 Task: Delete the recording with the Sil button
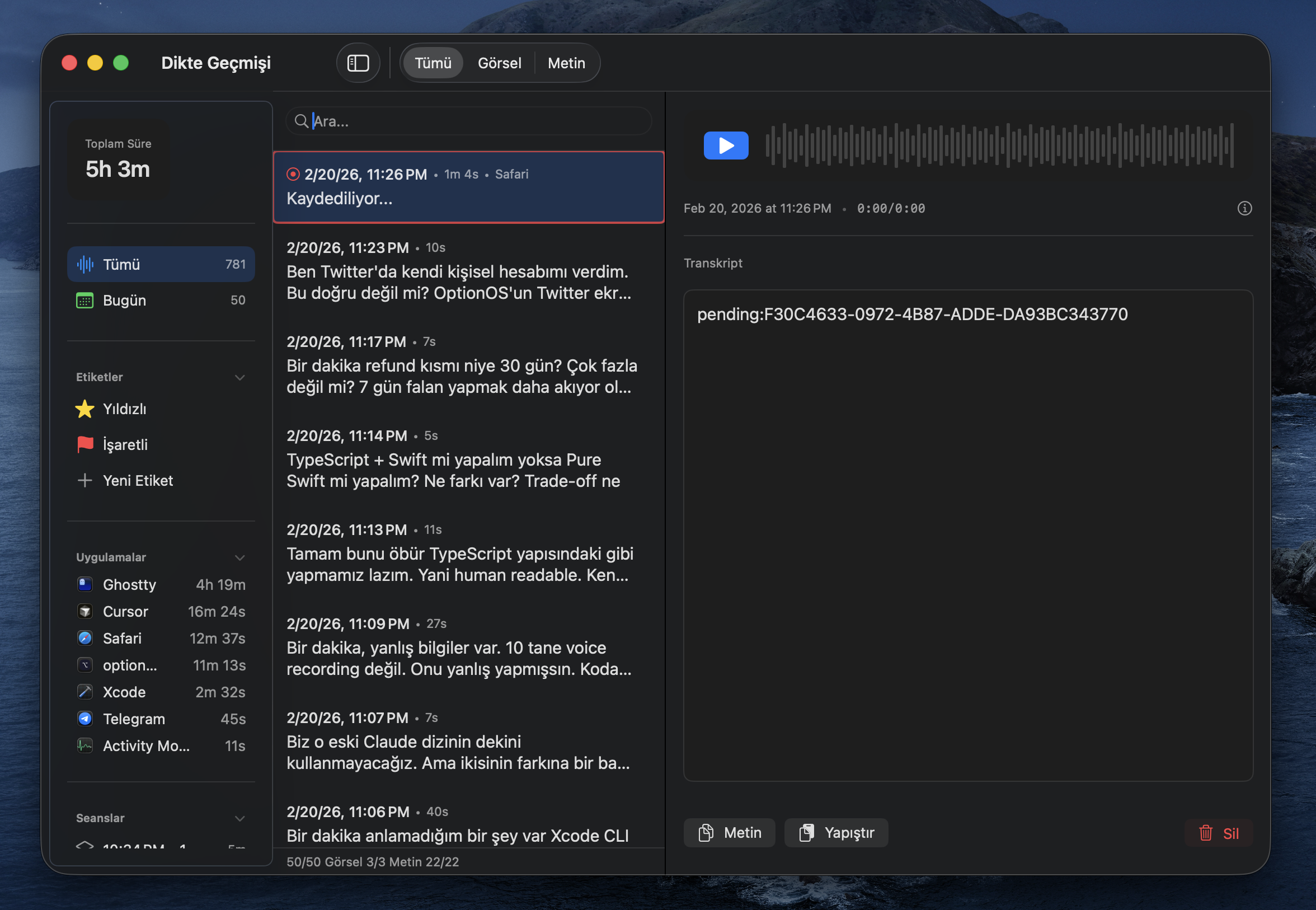(x=1219, y=832)
